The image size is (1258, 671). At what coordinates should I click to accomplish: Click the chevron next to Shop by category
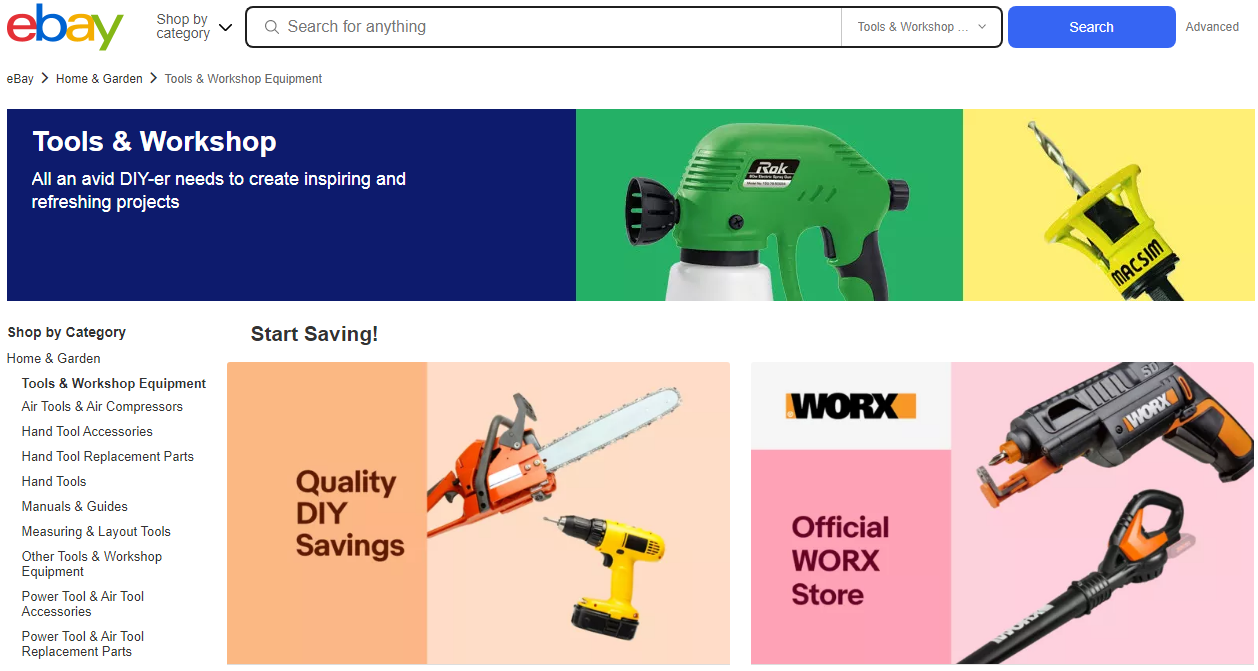[225, 28]
